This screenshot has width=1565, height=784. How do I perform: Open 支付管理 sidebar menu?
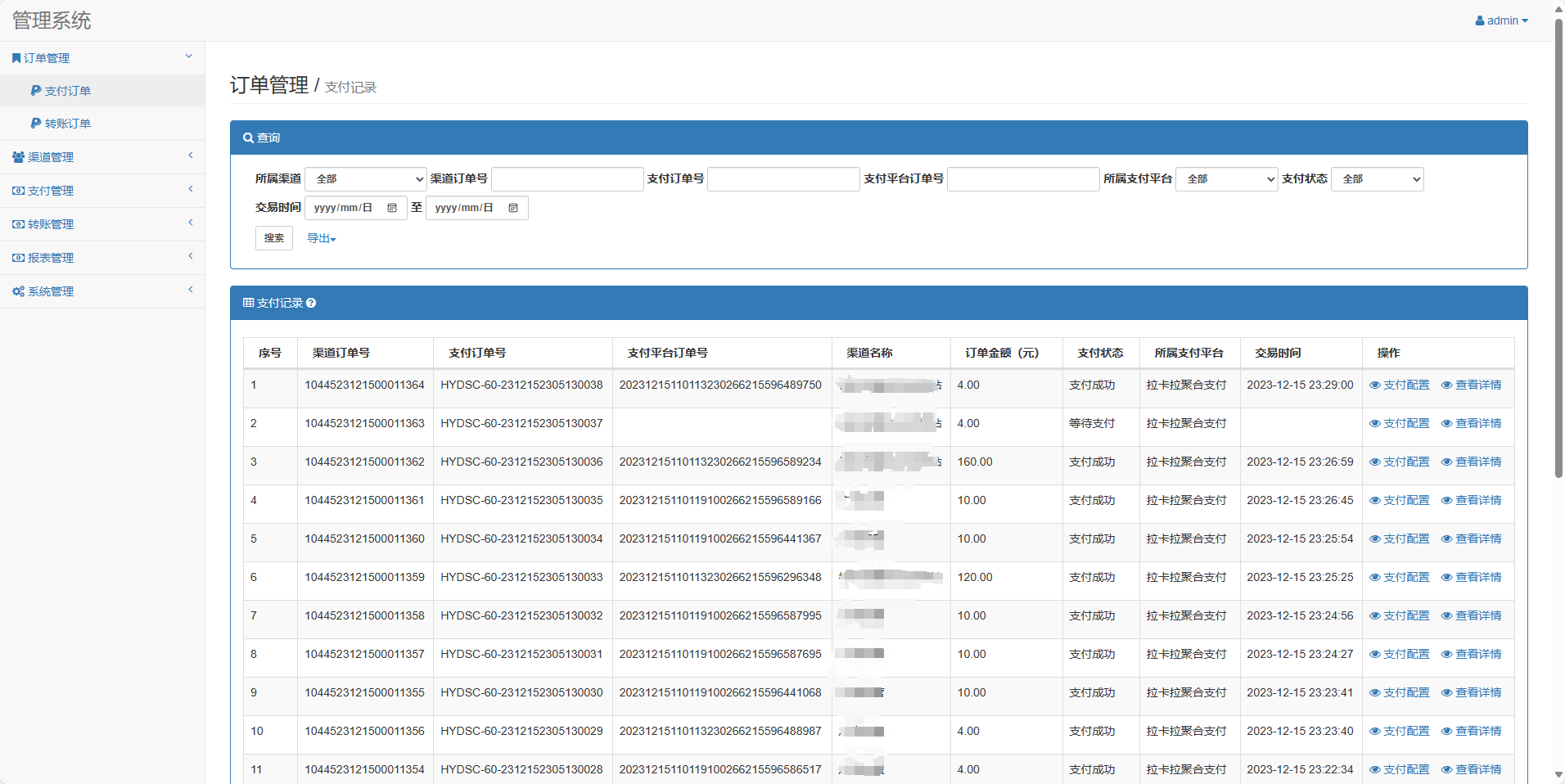click(x=102, y=191)
